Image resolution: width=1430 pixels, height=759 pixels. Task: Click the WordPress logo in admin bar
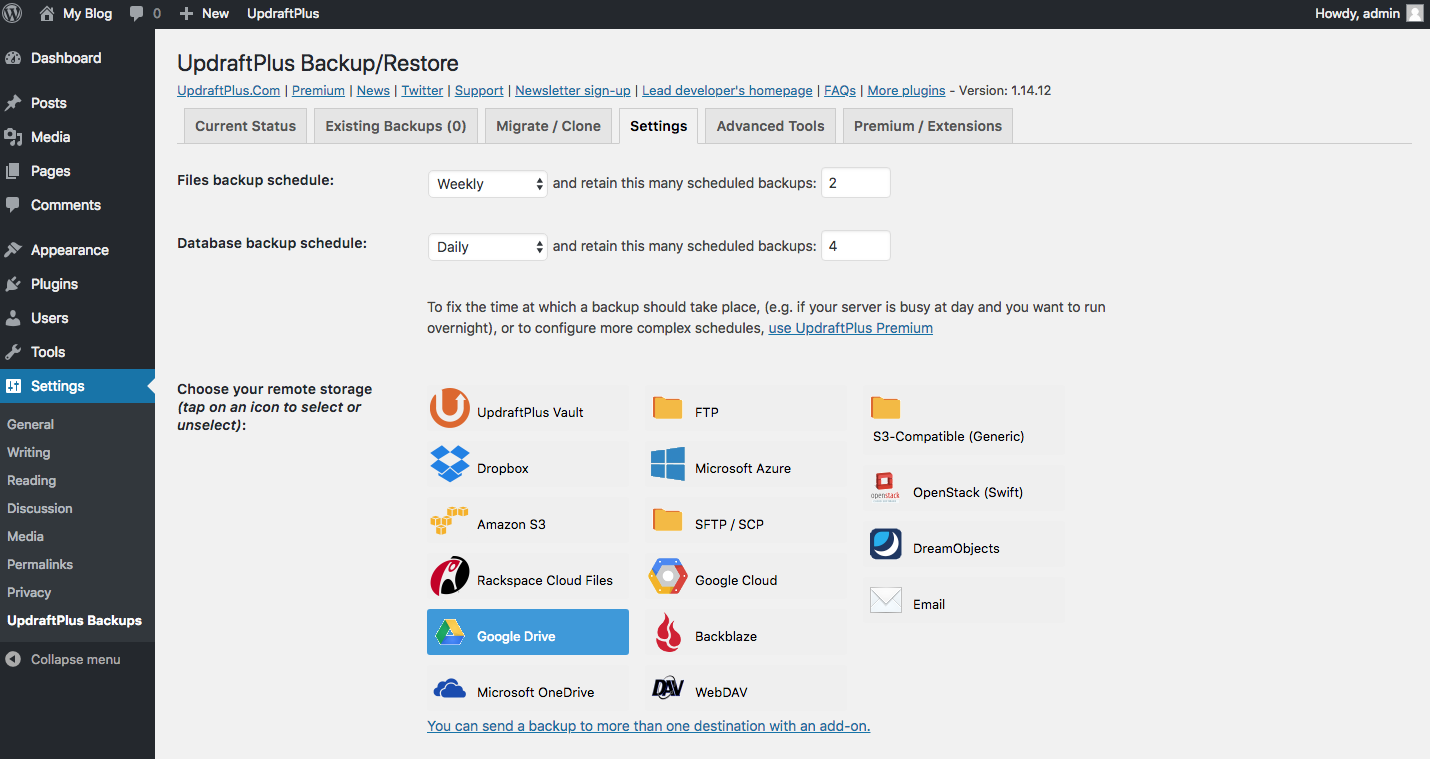pos(12,13)
